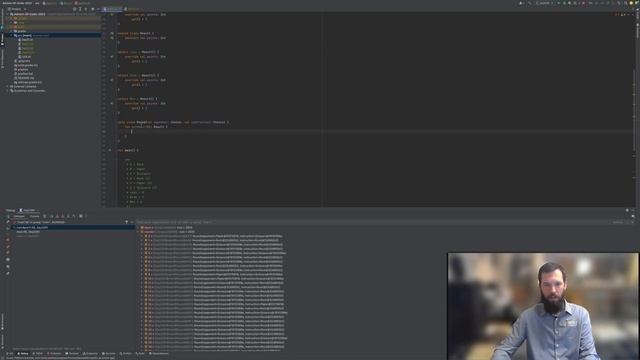Click the Debug bug icon in top toolbar
This screenshot has width=640, height=360.
564,3
